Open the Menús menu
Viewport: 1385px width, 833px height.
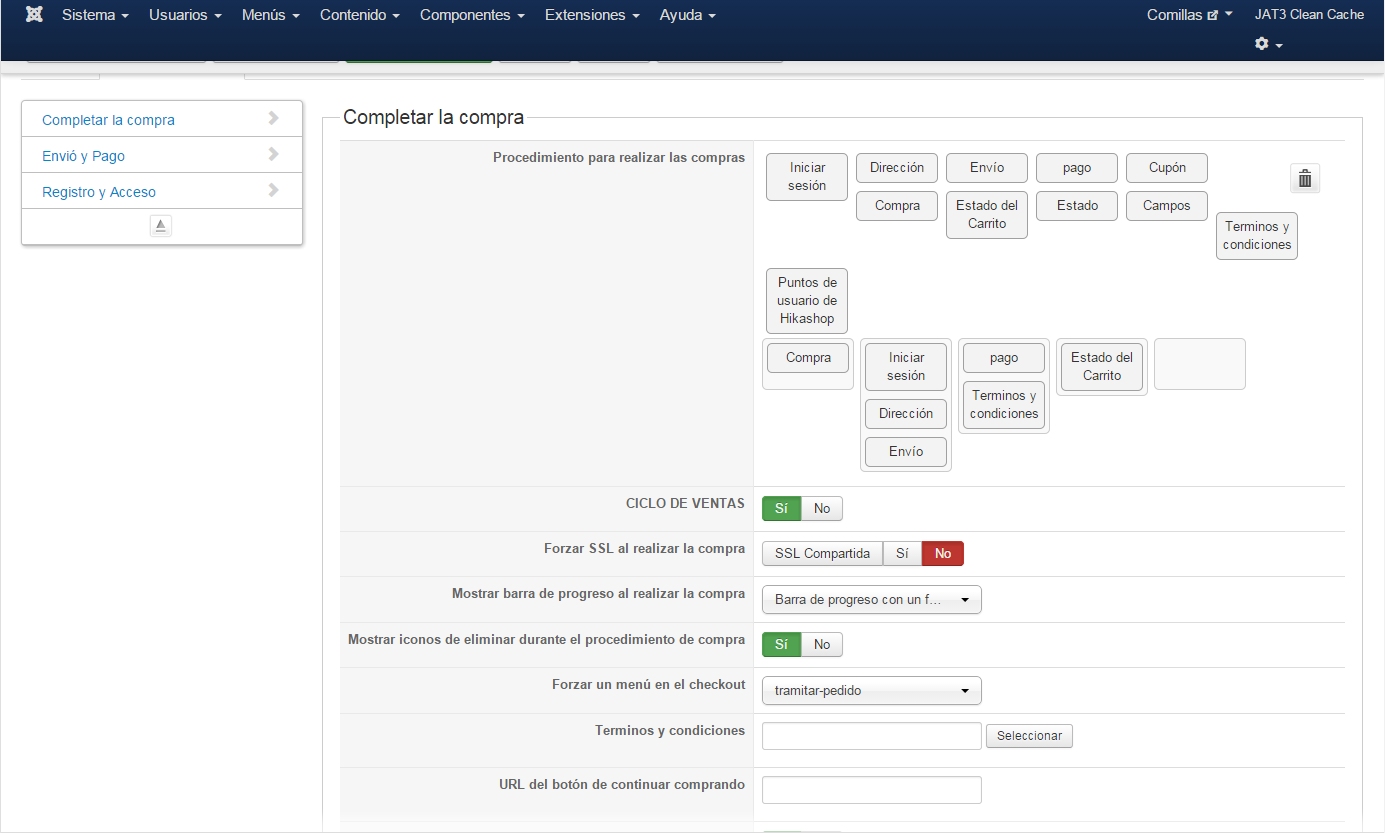[271, 15]
